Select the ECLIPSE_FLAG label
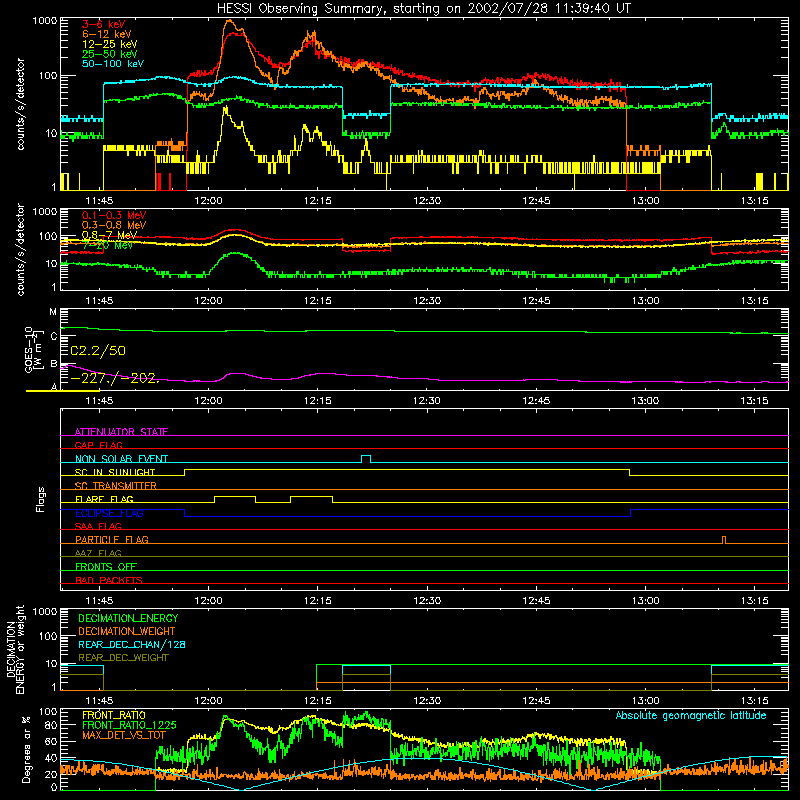The height and width of the screenshot is (800, 800). tap(109, 513)
